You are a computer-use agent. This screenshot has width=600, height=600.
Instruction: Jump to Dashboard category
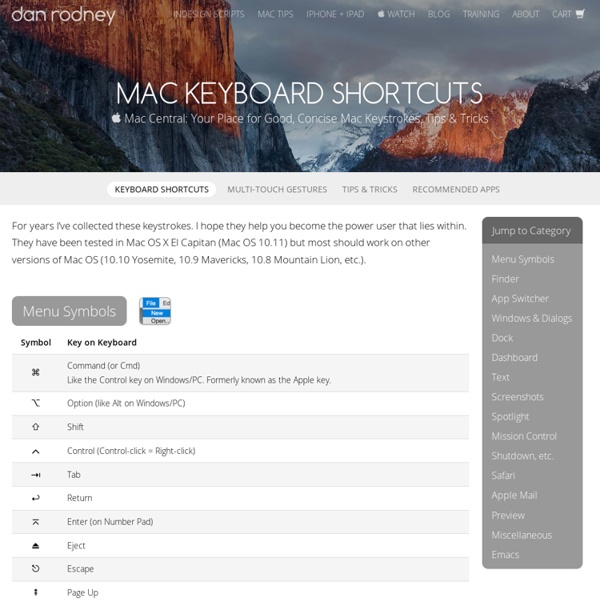click(x=514, y=357)
